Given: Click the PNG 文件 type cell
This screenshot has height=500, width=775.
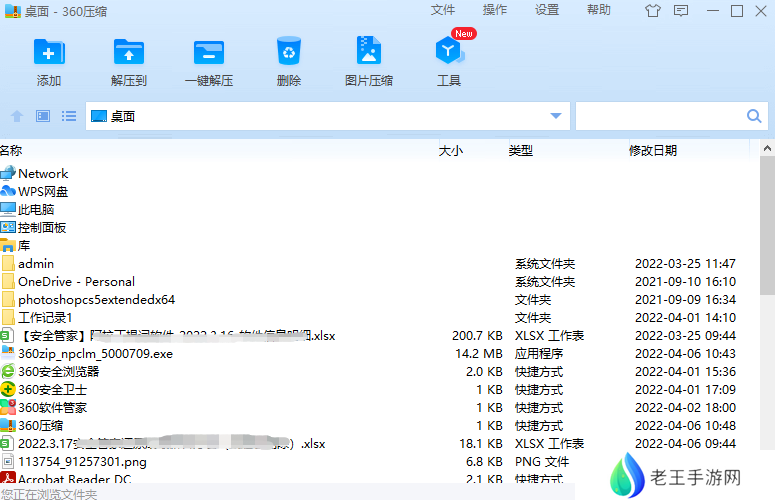Looking at the screenshot, I should (542, 461).
